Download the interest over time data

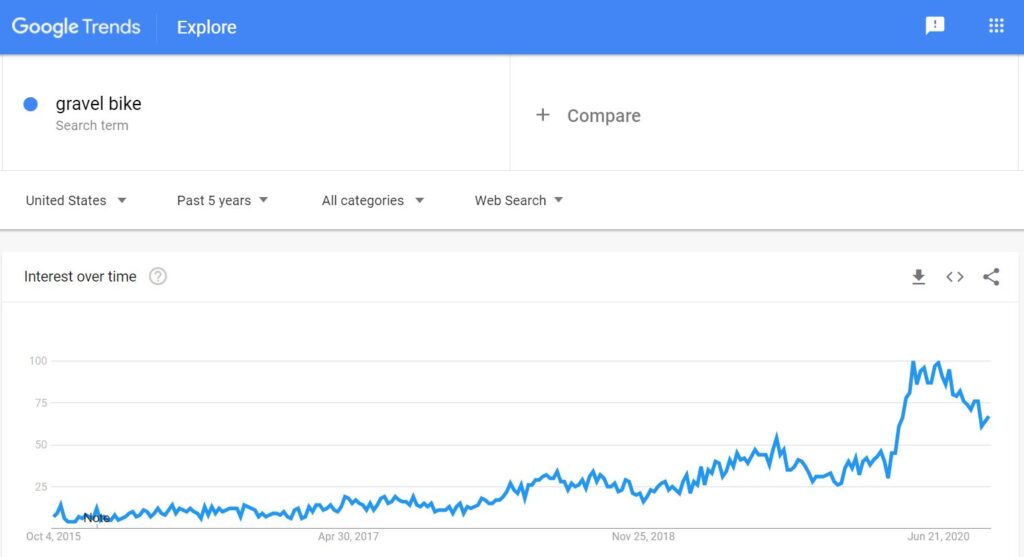(x=918, y=277)
